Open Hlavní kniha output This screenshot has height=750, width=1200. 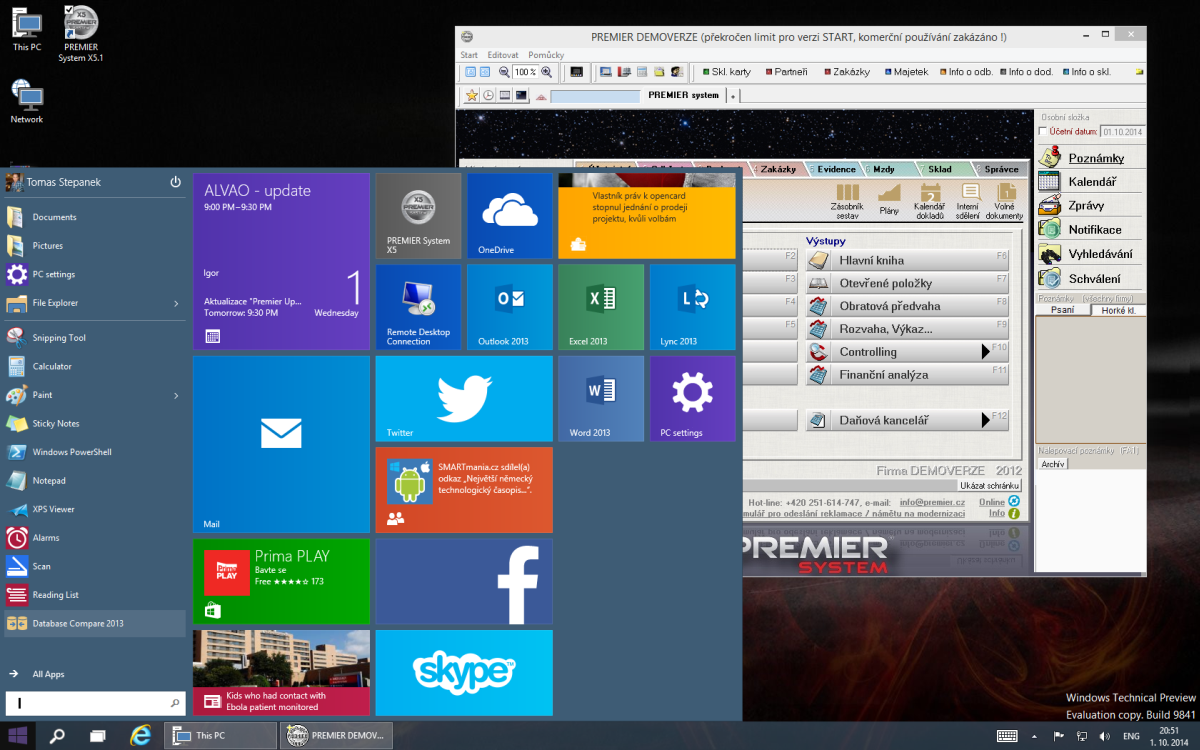(x=907, y=260)
